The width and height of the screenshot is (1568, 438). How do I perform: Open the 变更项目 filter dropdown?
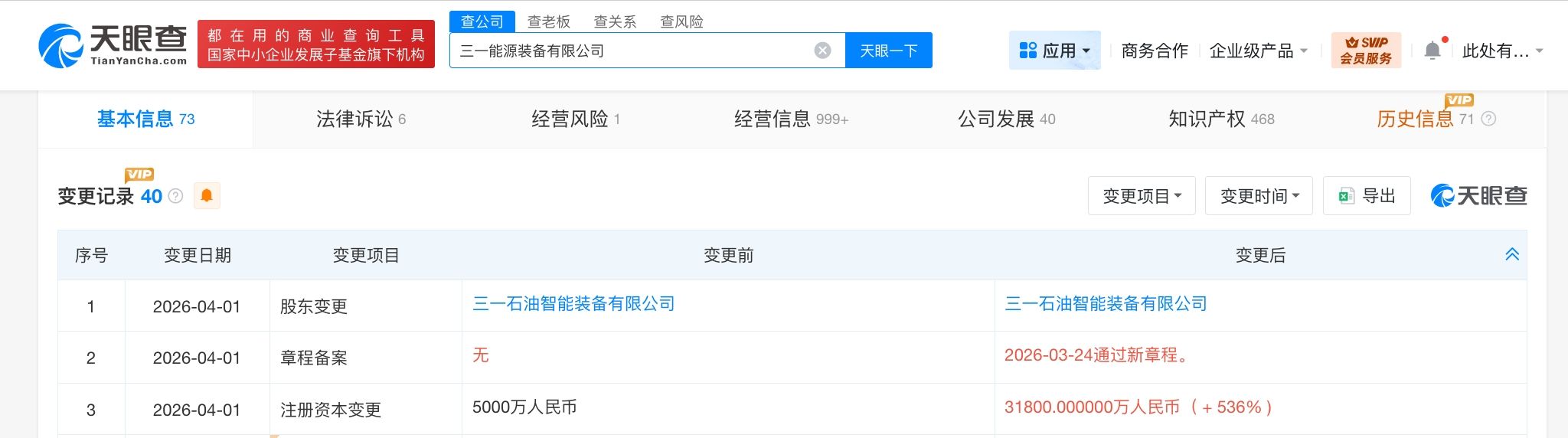point(1142,196)
